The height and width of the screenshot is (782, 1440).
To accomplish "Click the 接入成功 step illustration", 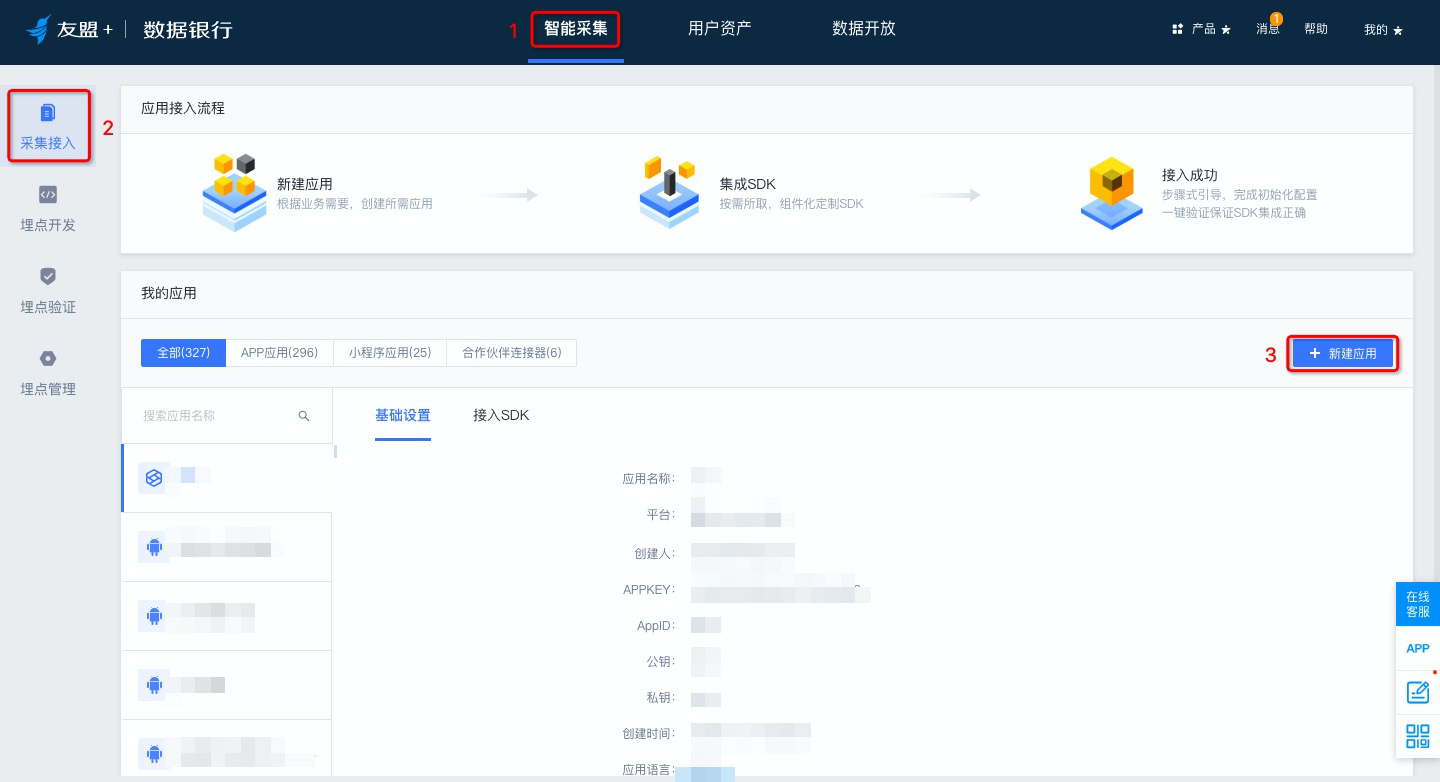I will pos(1112,193).
